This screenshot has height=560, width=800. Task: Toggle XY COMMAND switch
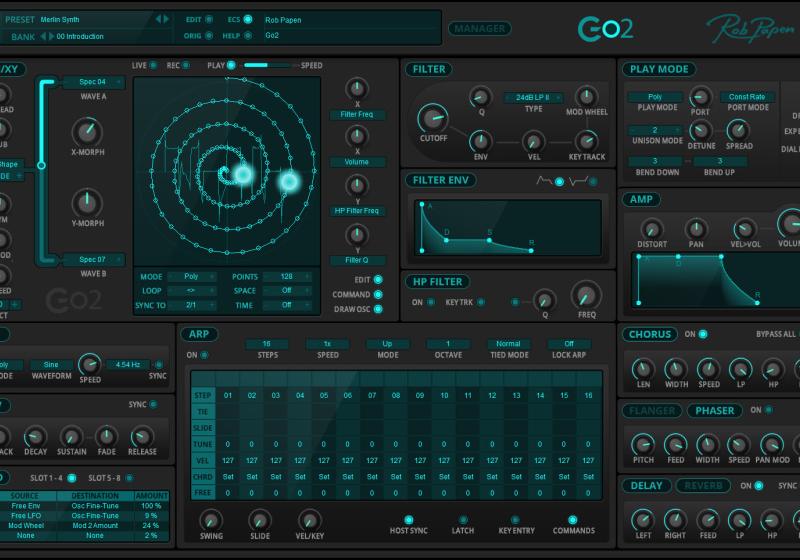[378, 294]
